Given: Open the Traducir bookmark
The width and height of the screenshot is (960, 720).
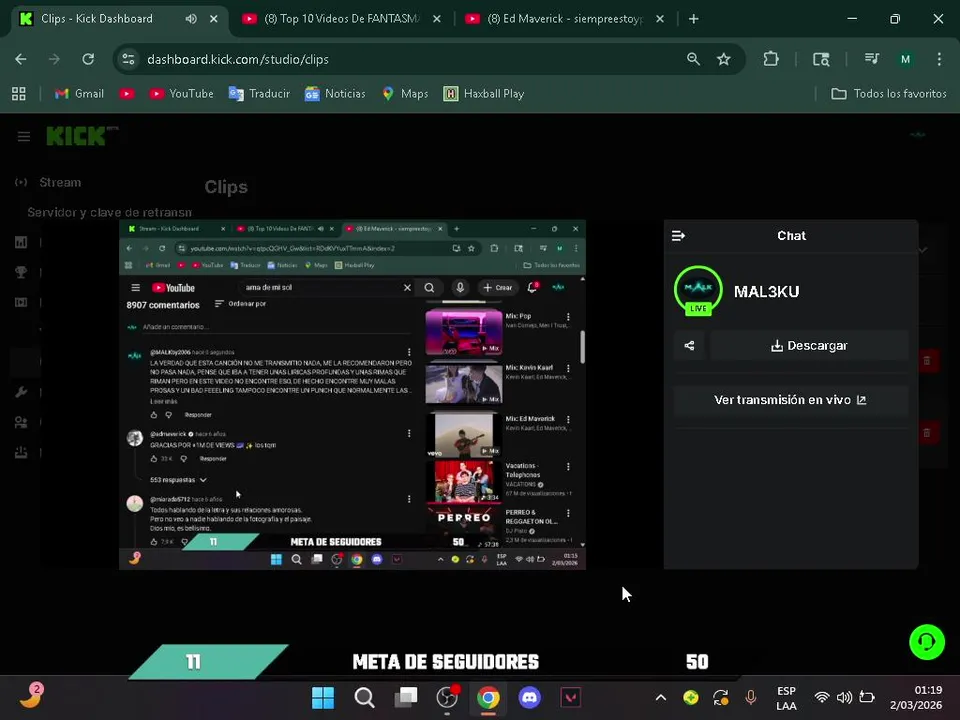Looking at the screenshot, I should [259, 94].
